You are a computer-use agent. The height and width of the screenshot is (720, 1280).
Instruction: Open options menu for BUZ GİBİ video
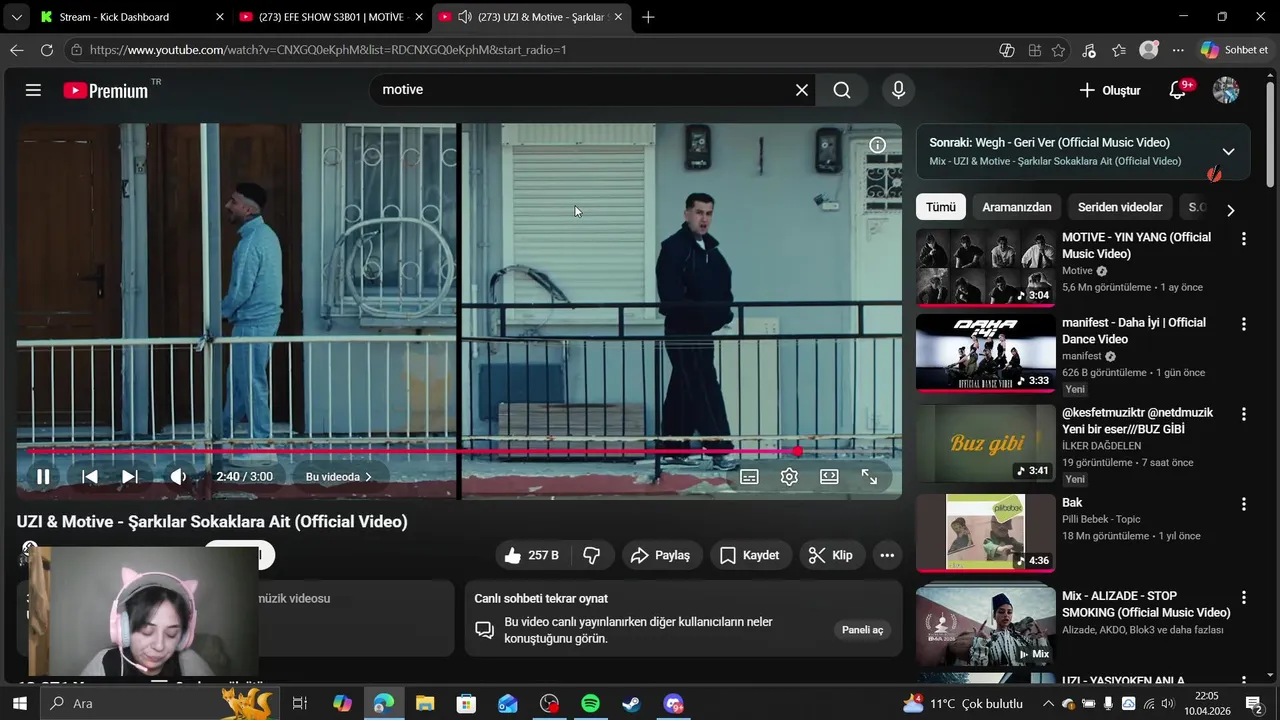click(x=1244, y=414)
